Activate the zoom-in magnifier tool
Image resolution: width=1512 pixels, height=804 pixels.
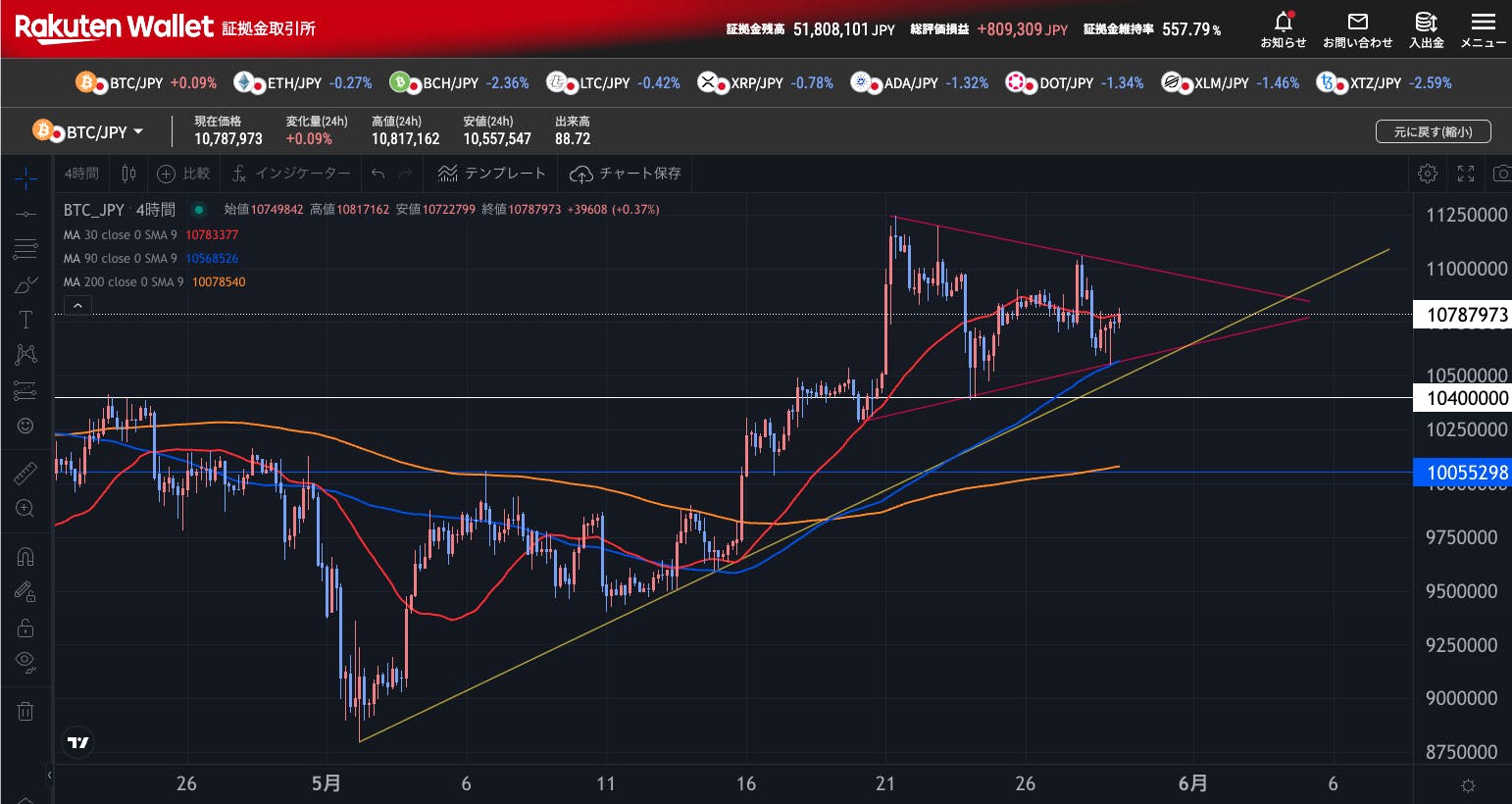(x=25, y=508)
